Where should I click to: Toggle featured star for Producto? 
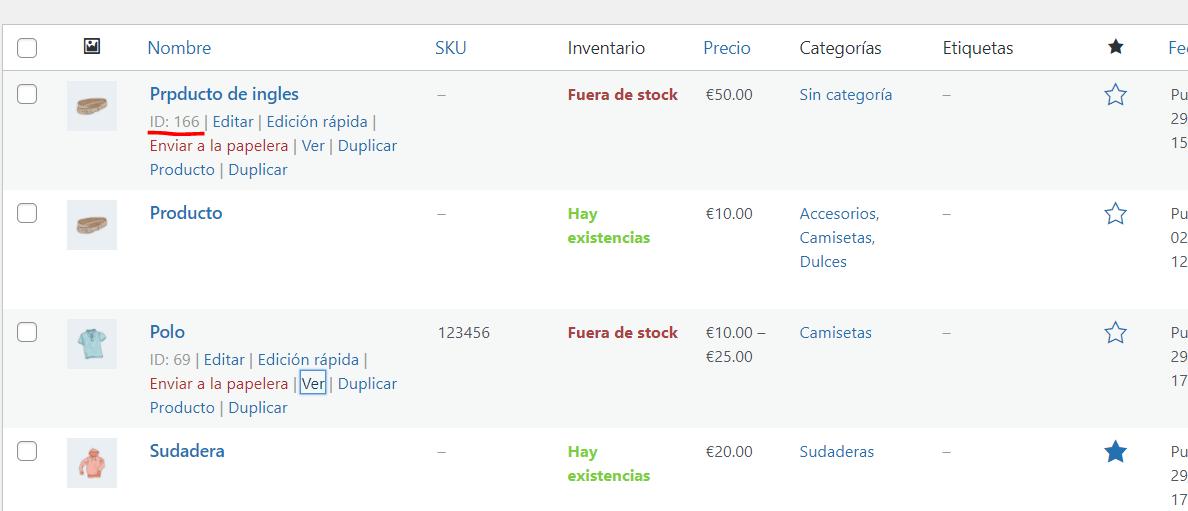[1115, 214]
